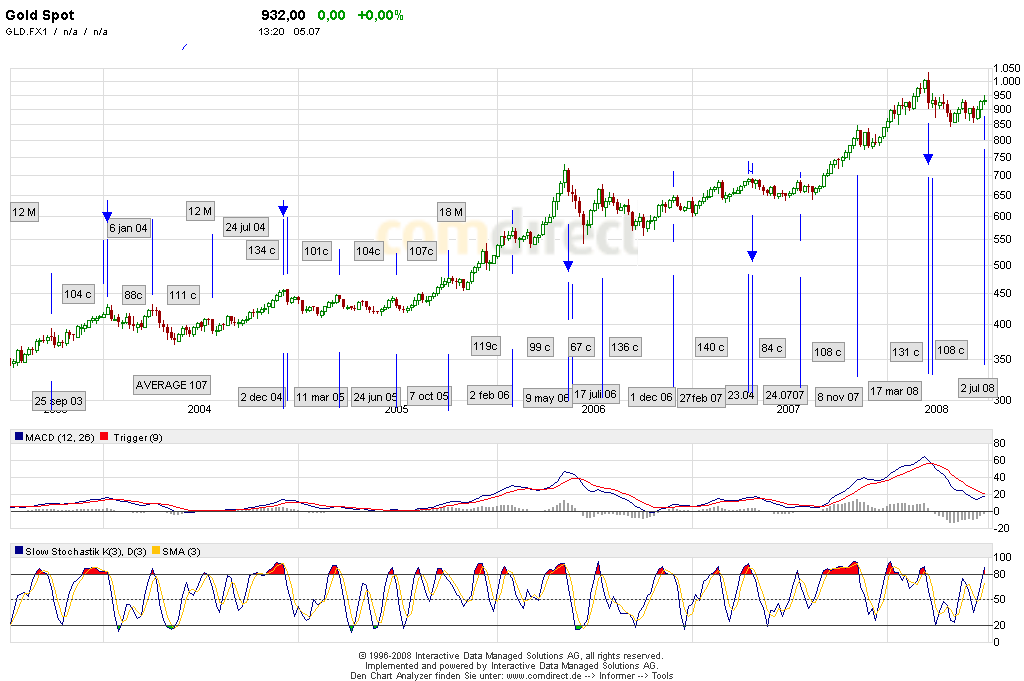Click the blue arrow above the 67 c label

tap(568, 265)
